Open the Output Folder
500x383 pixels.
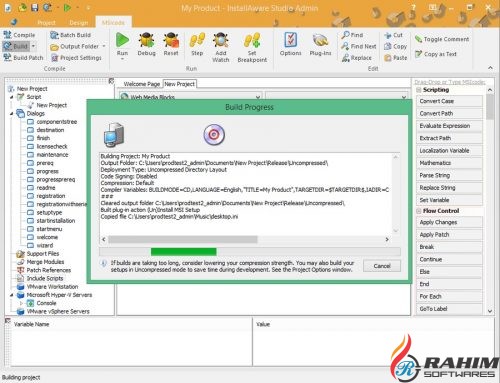point(75,46)
